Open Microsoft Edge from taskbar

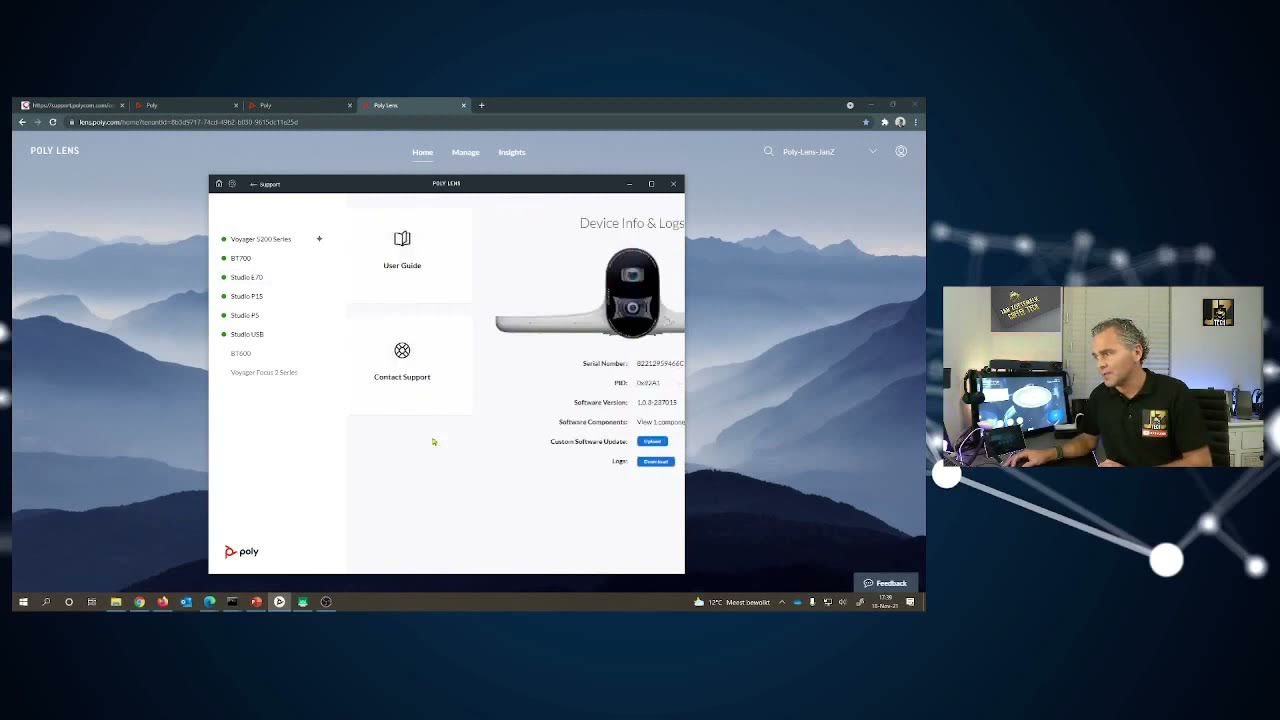click(209, 602)
